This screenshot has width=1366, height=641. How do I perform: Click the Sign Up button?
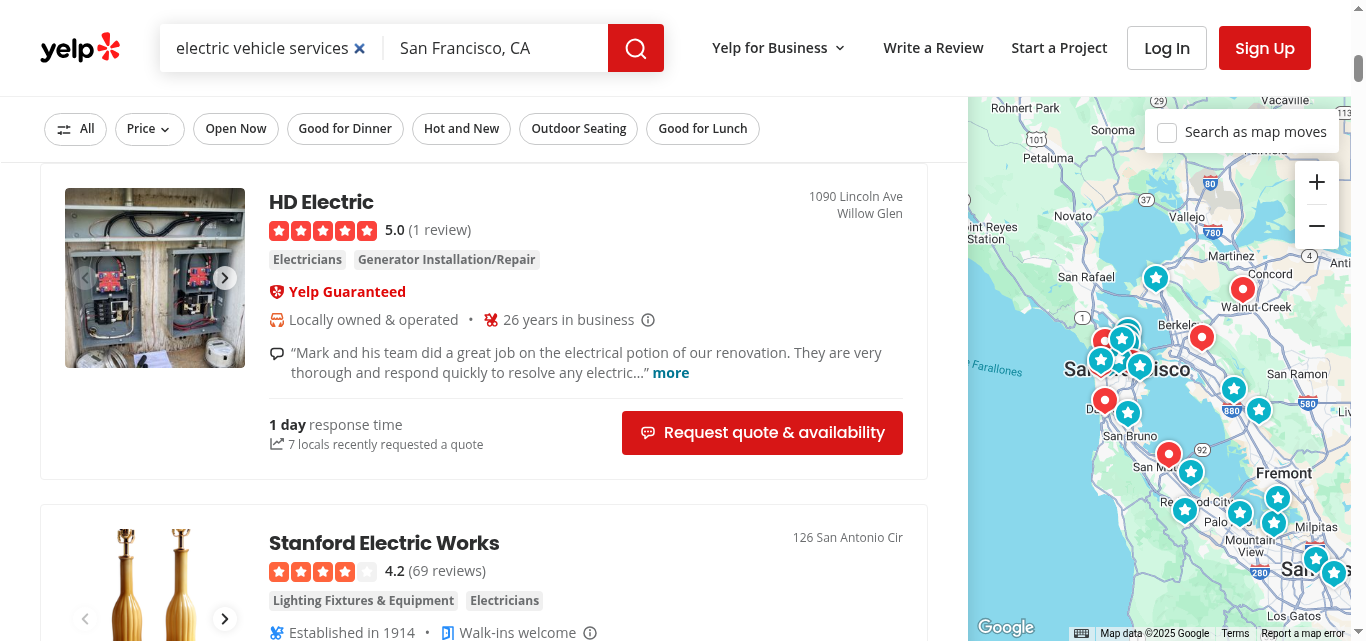pos(1265,48)
